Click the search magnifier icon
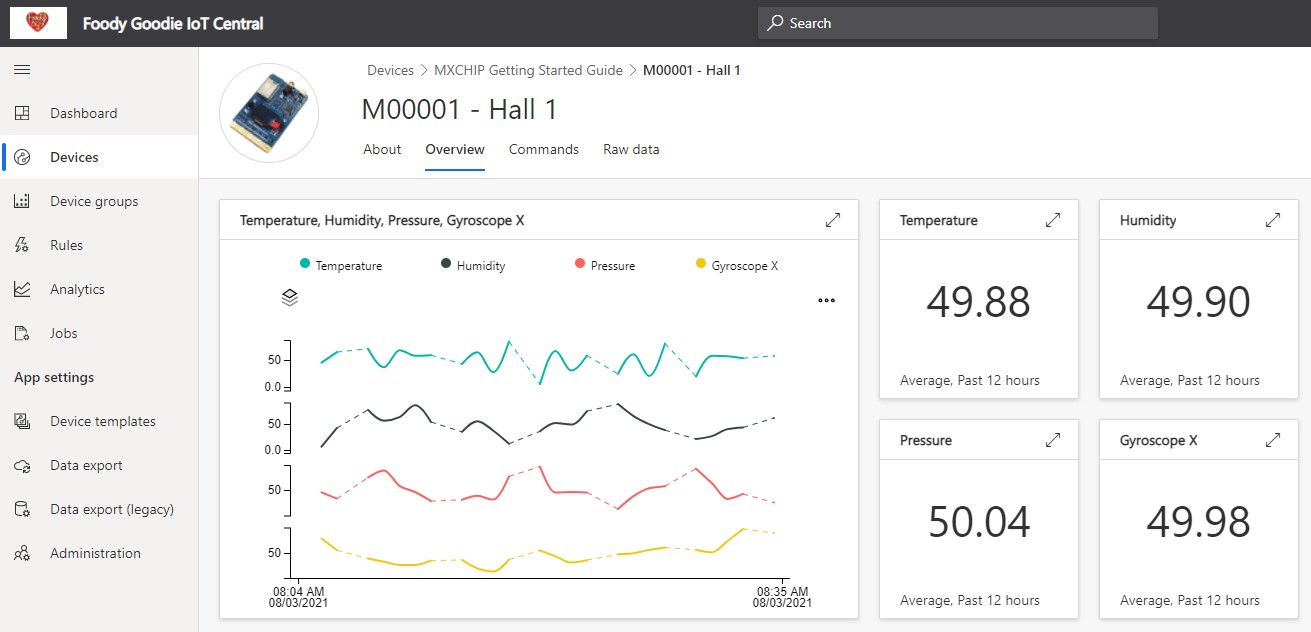The width and height of the screenshot is (1311, 632). [x=775, y=23]
